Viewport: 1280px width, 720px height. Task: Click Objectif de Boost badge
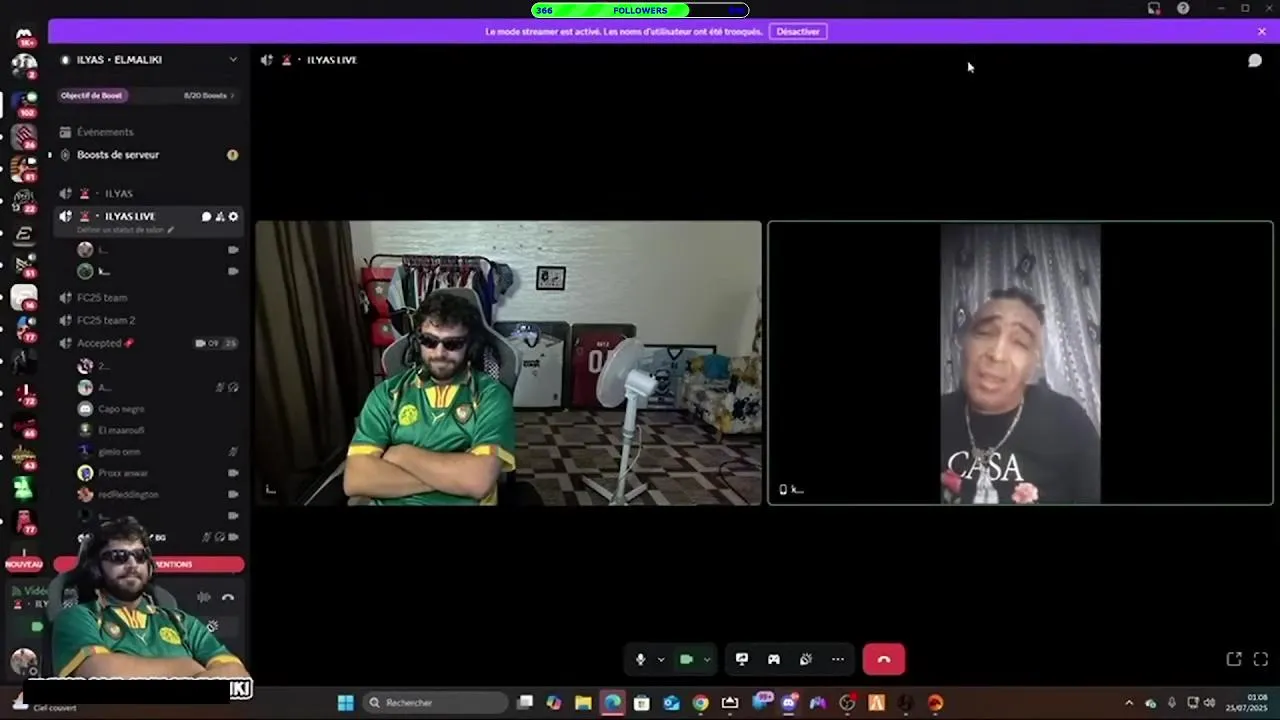(92, 96)
